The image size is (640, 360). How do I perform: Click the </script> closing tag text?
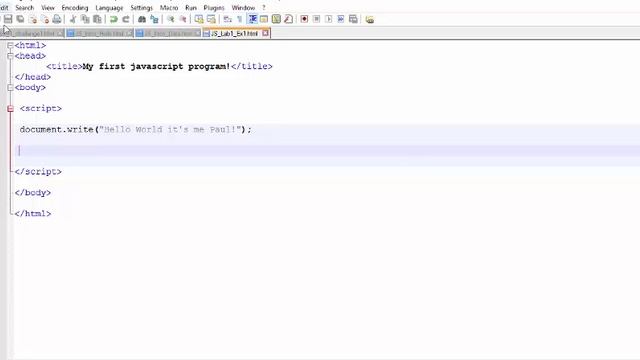pyautogui.click(x=38, y=172)
